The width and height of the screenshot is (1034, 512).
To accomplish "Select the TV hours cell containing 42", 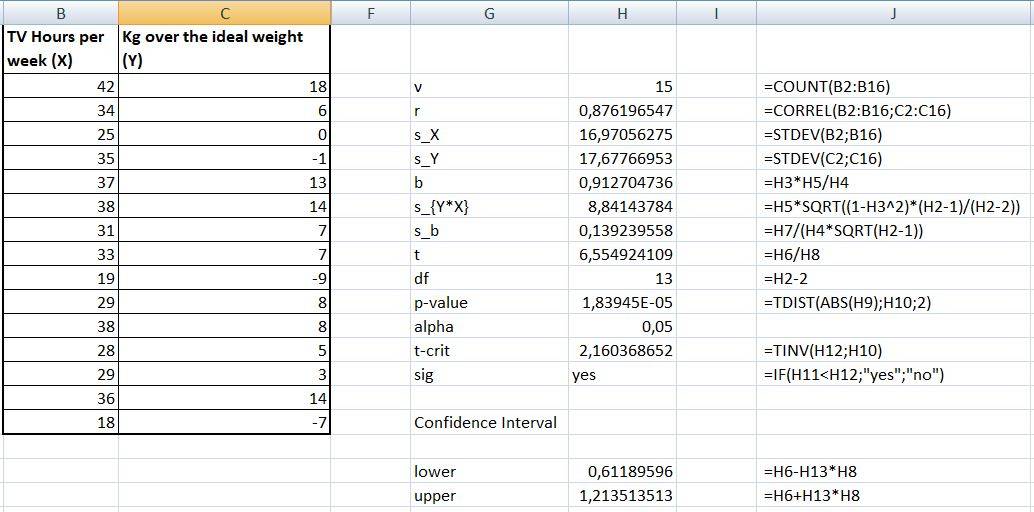I will click(60, 87).
